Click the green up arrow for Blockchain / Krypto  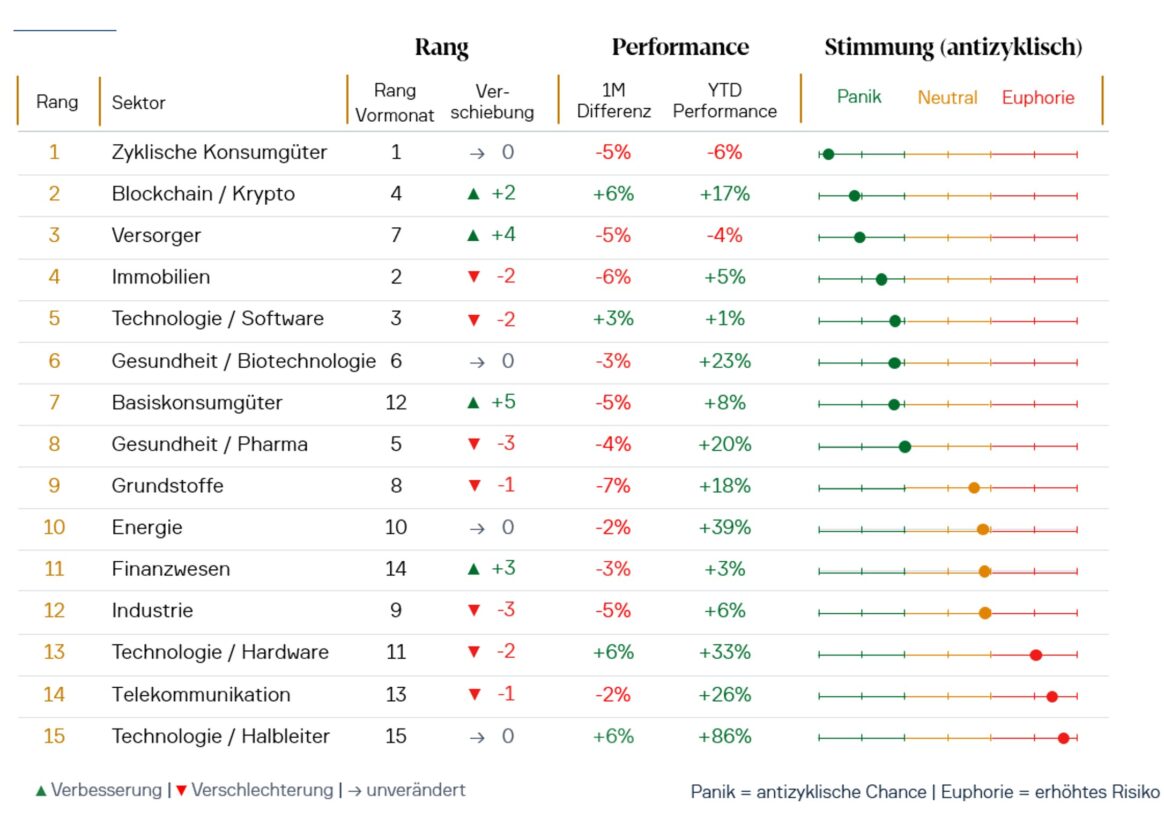(474, 194)
